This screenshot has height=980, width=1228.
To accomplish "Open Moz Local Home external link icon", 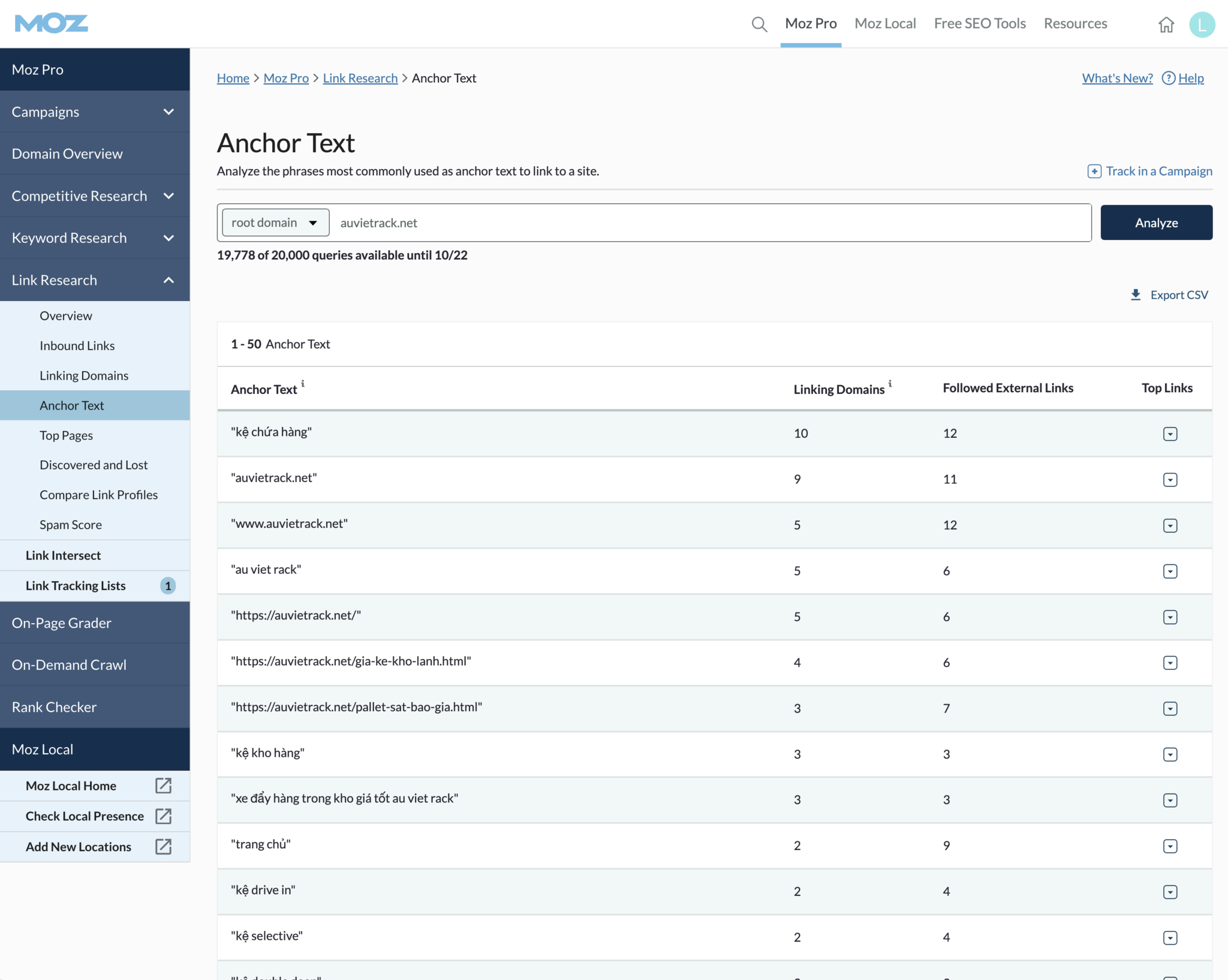I will point(163,786).
